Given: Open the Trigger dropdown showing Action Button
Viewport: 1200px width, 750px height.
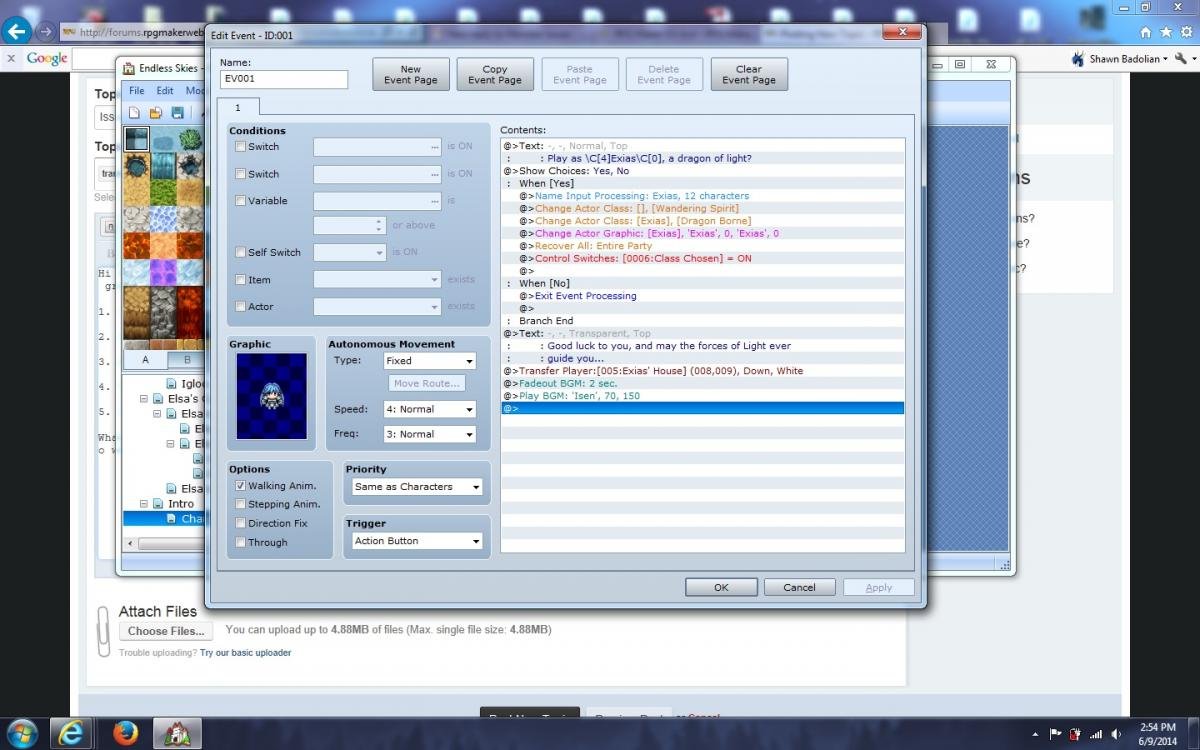Looking at the screenshot, I should 415,541.
